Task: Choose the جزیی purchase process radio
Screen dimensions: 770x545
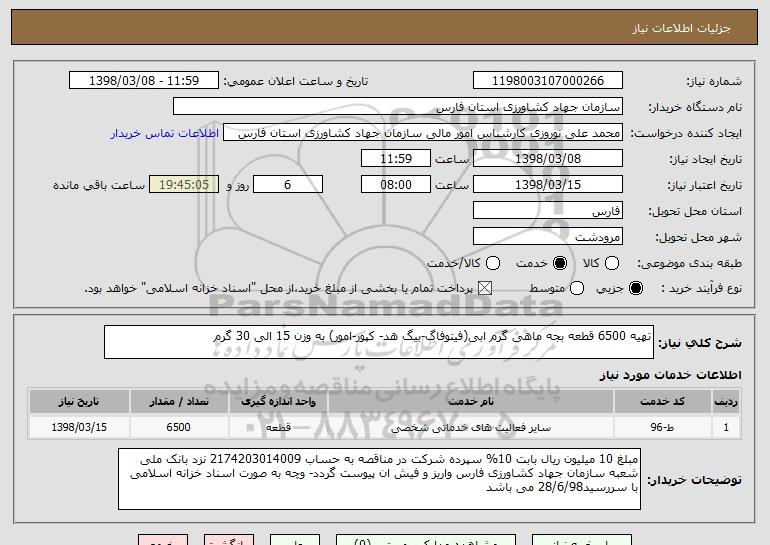Action: [635, 288]
